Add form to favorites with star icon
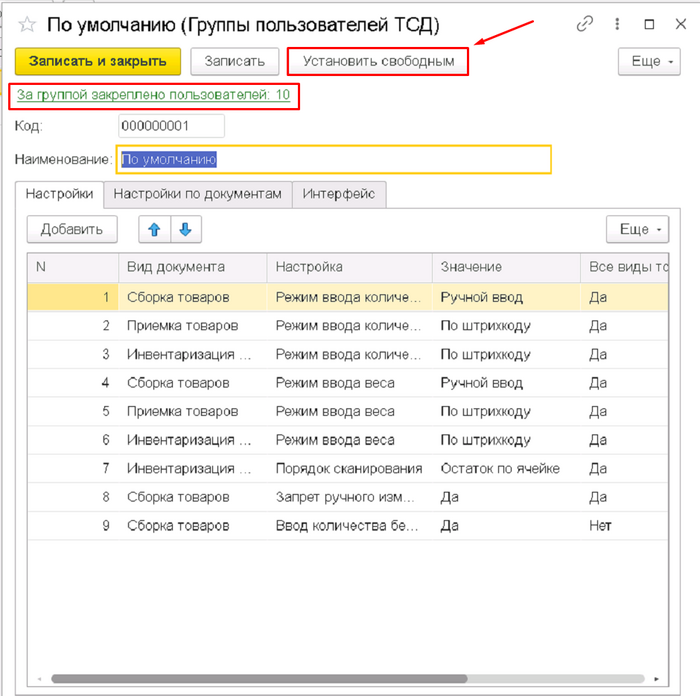 tap(27, 24)
